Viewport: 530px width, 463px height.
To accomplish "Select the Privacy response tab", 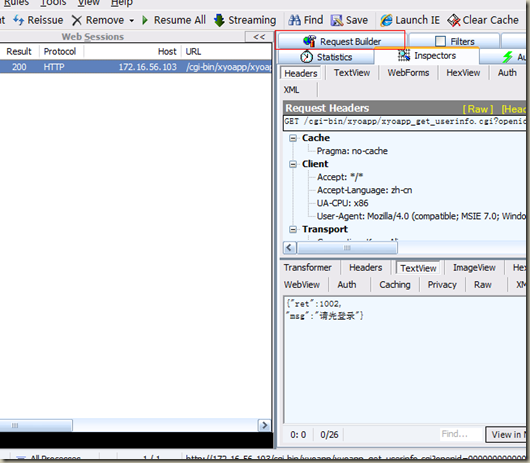I will pos(442,285).
